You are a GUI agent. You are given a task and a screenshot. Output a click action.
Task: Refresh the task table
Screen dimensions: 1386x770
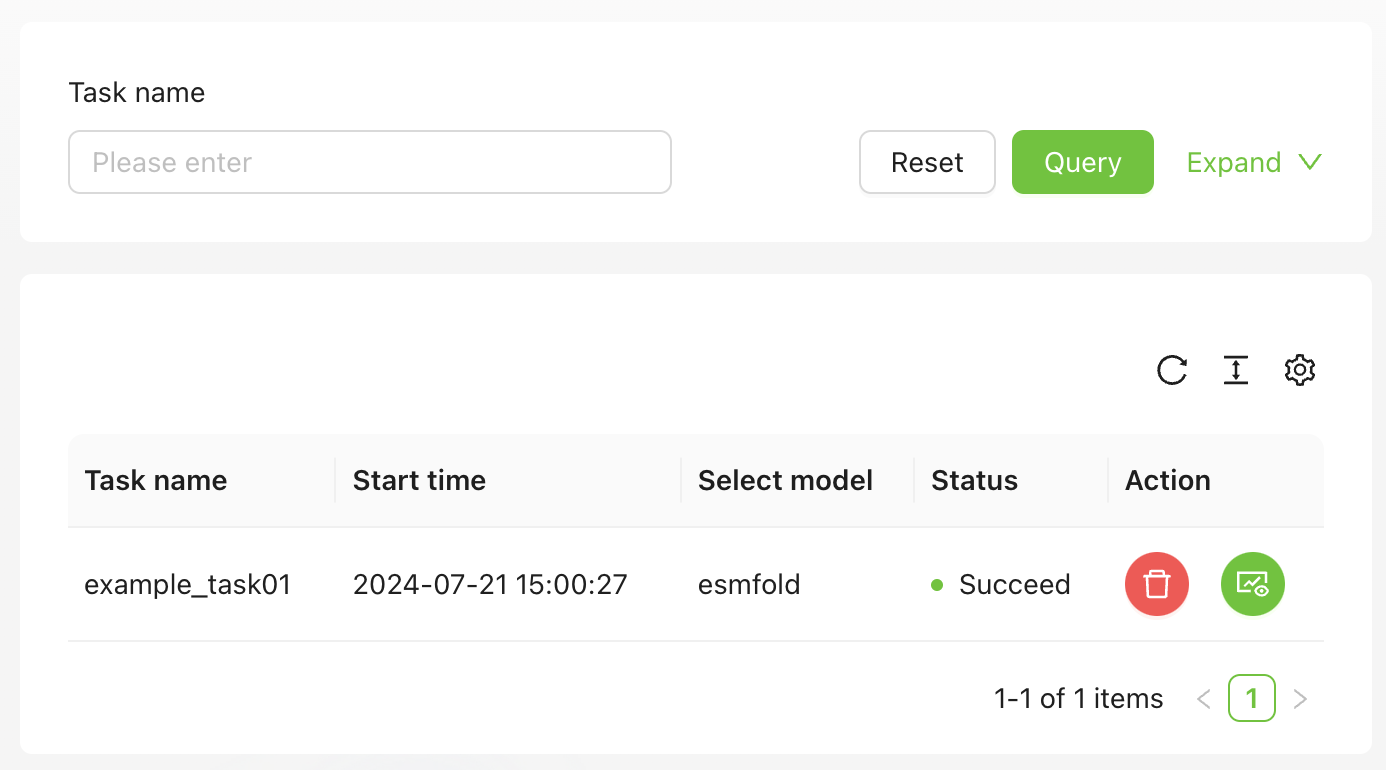click(1172, 370)
